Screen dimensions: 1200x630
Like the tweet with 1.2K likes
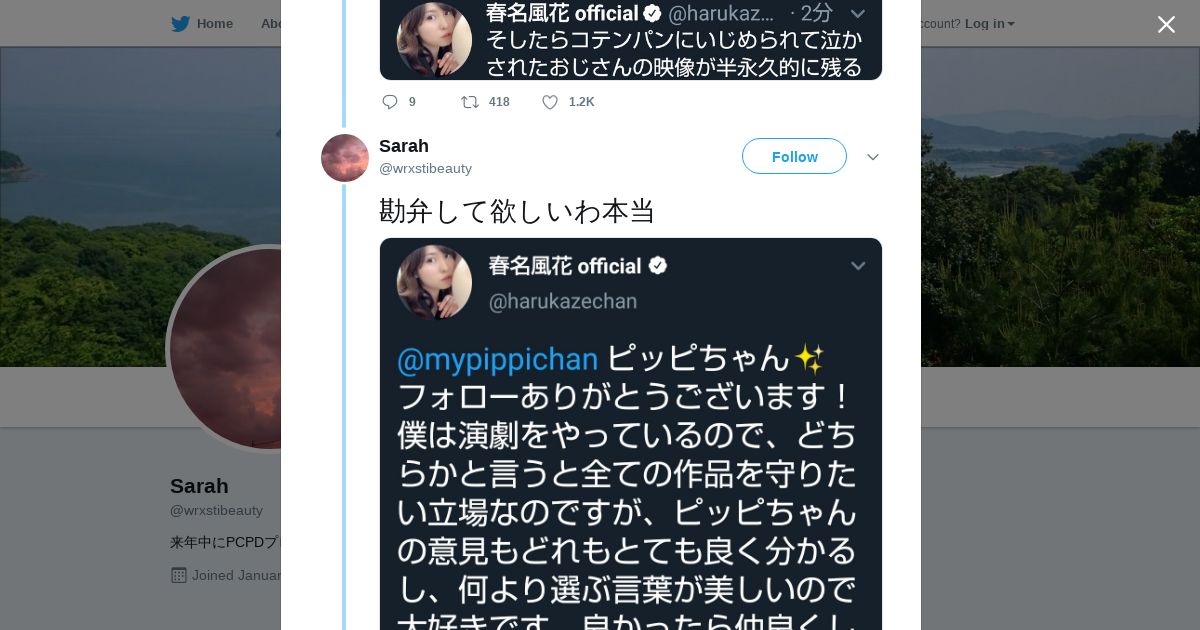click(x=550, y=102)
